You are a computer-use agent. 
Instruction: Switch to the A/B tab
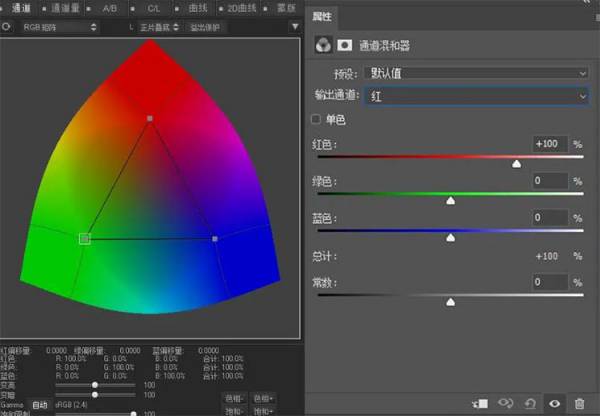click(x=109, y=8)
